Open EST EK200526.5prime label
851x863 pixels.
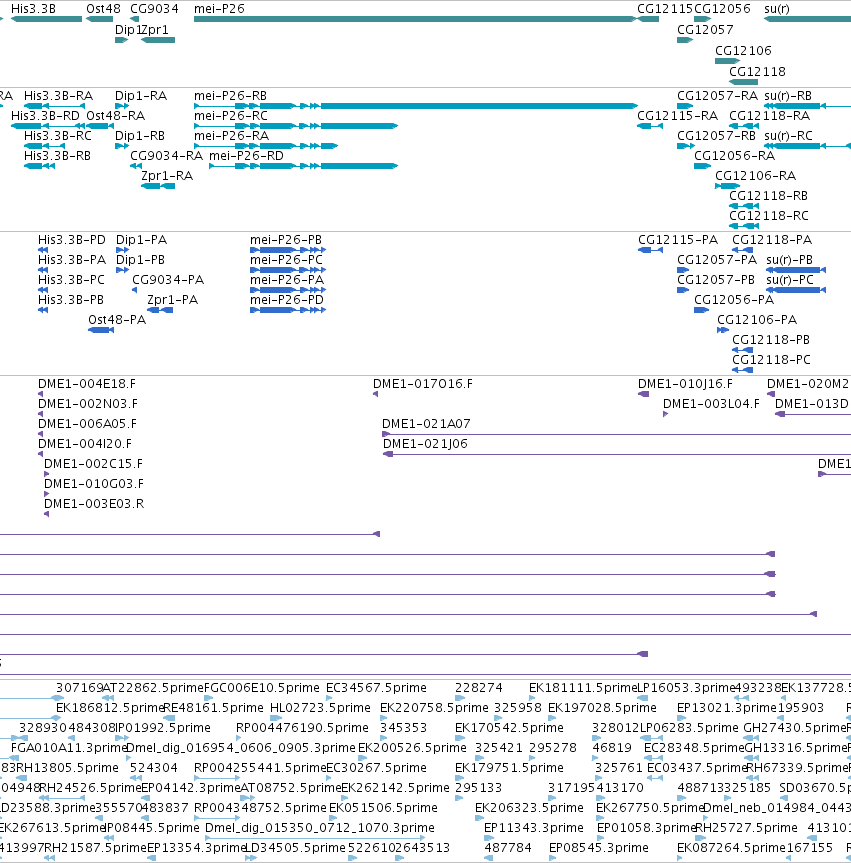coord(412,748)
